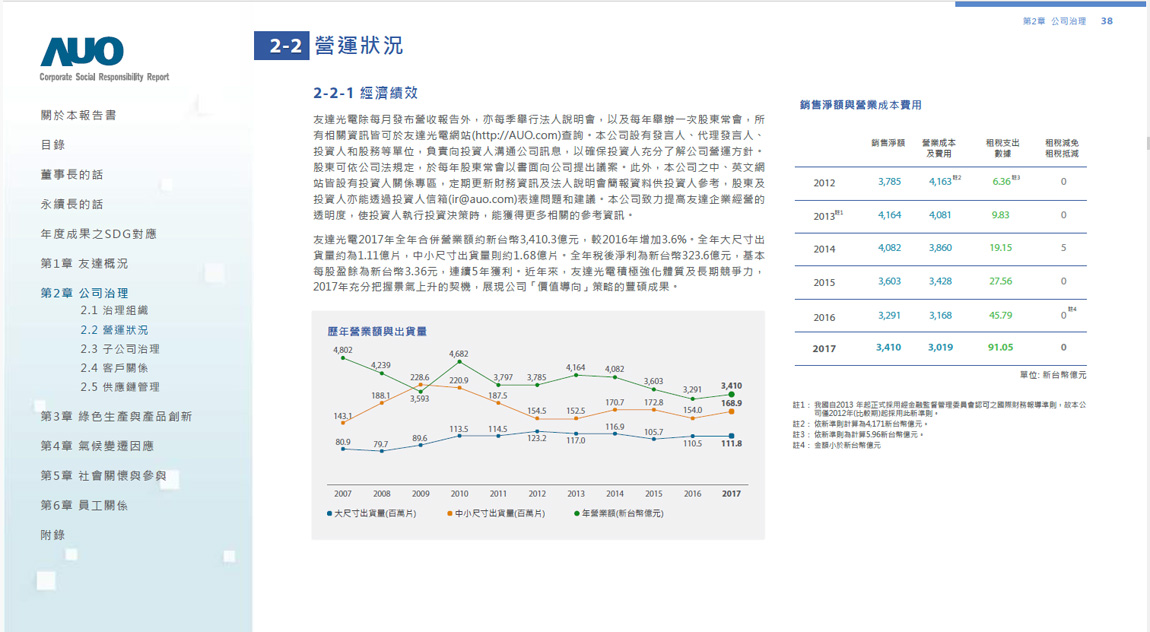Click the orange 中小尺寸出貨量 legend dot

pos(450,513)
